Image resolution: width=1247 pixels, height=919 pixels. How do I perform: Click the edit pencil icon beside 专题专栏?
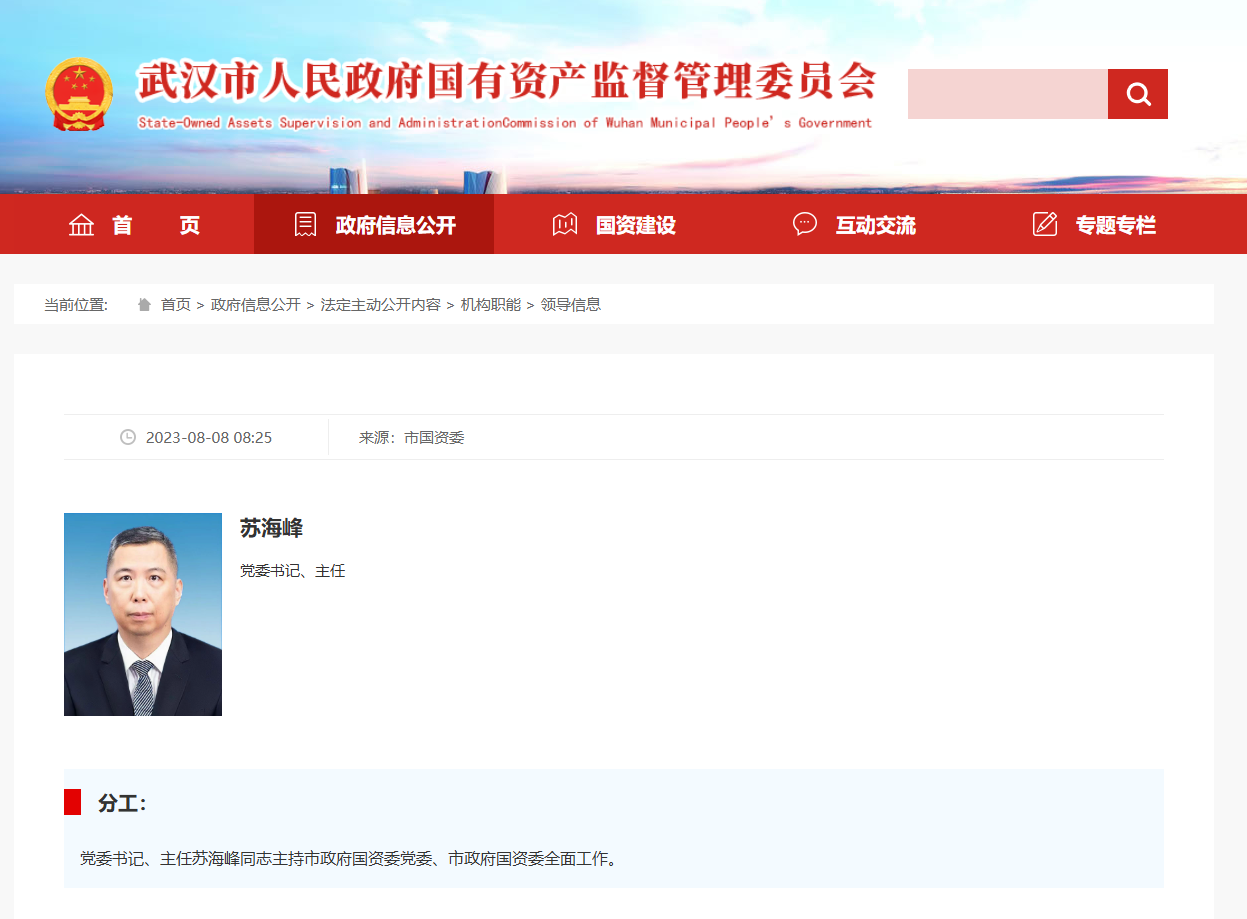pos(1045,224)
